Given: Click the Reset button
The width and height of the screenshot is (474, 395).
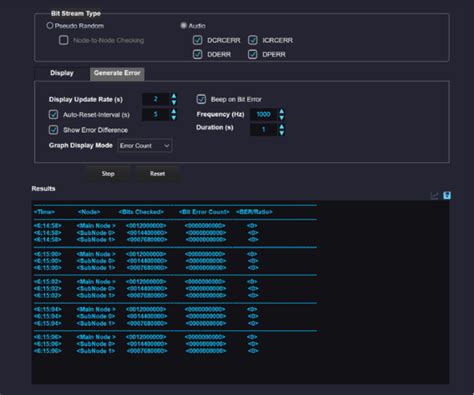Looking at the screenshot, I should (157, 174).
